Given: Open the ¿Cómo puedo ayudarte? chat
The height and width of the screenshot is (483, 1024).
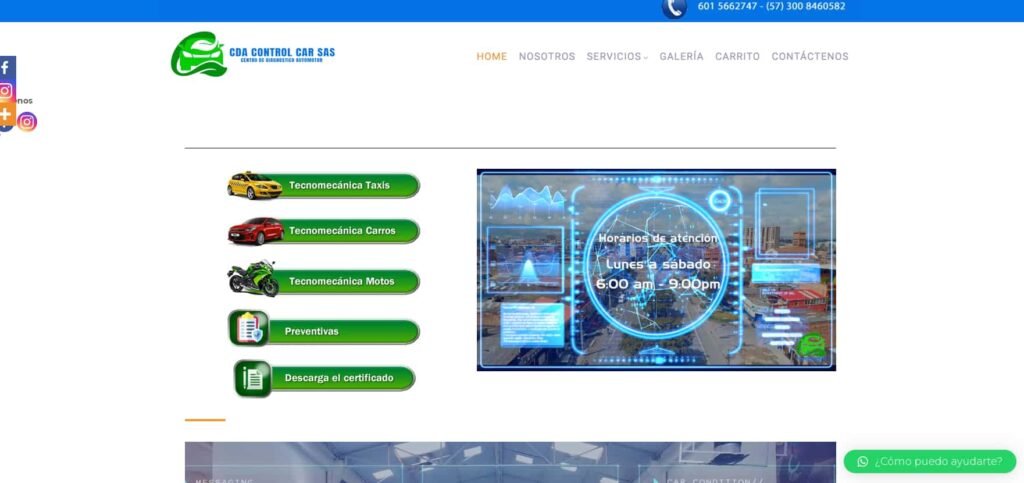Looking at the screenshot, I should click(930, 461).
